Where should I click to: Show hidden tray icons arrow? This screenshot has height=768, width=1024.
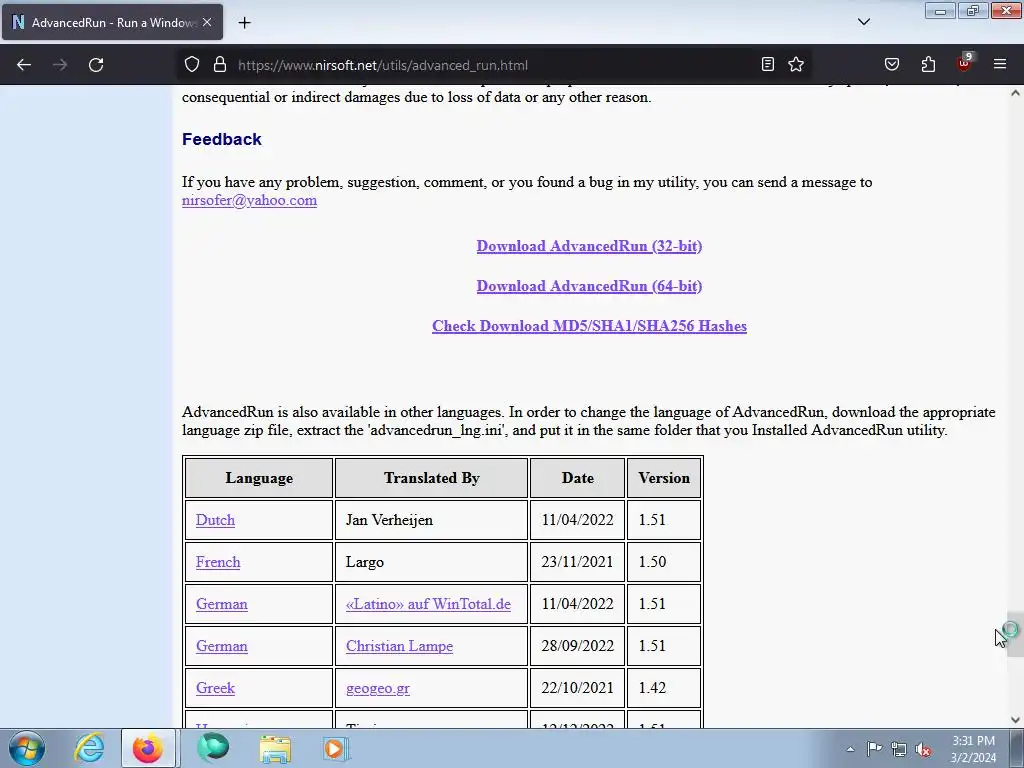pyautogui.click(x=850, y=749)
